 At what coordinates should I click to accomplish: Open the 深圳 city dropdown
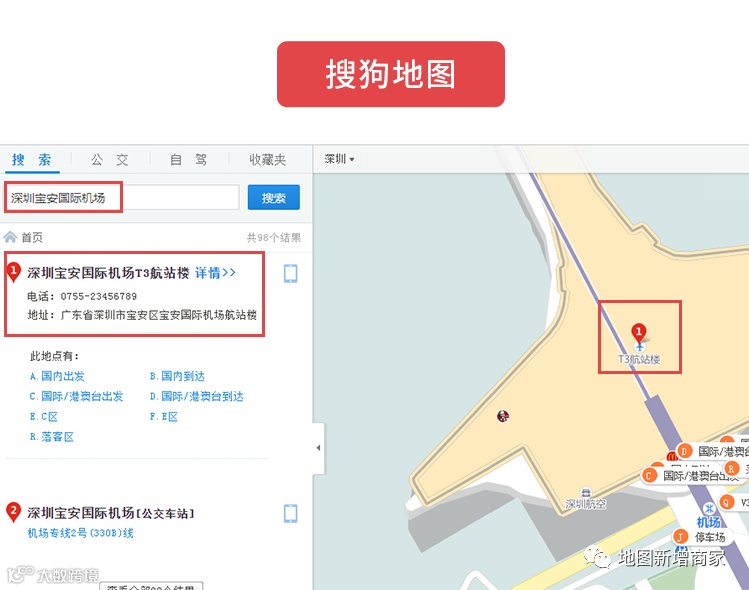pos(339,159)
